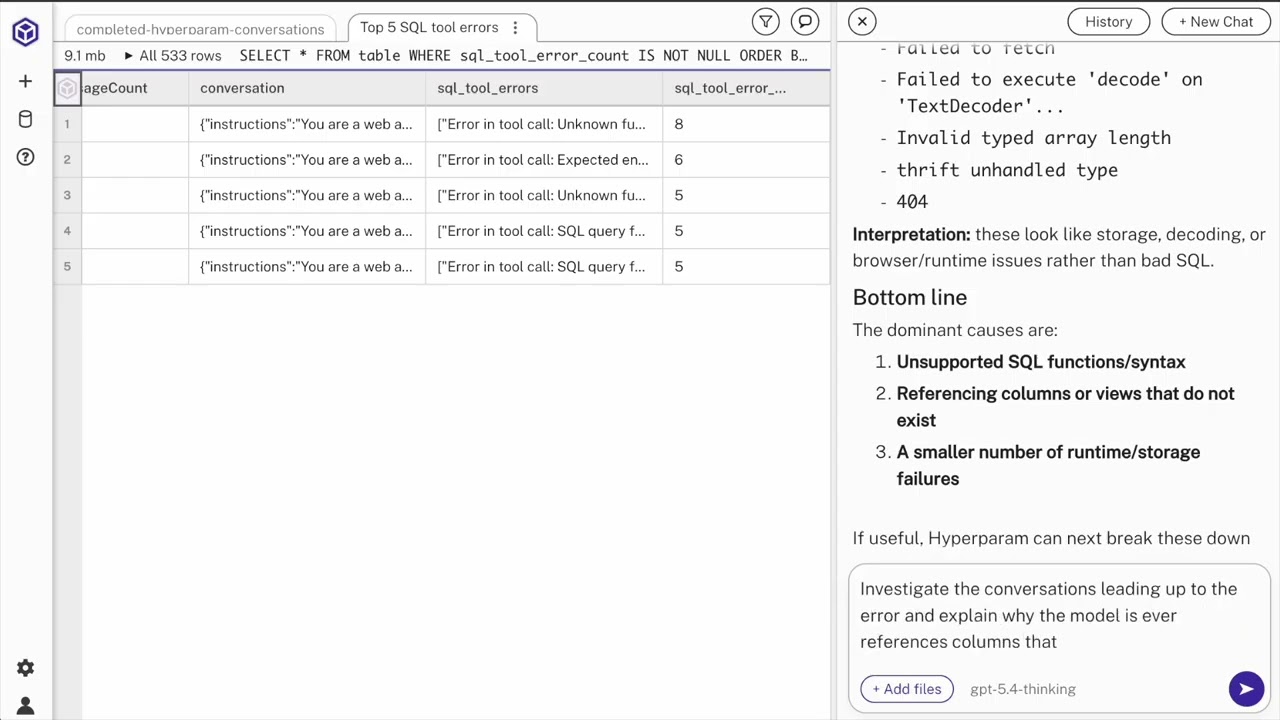Viewport: 1280px width, 720px height.
Task: Send the chat message with arrow button
Action: click(x=1246, y=688)
